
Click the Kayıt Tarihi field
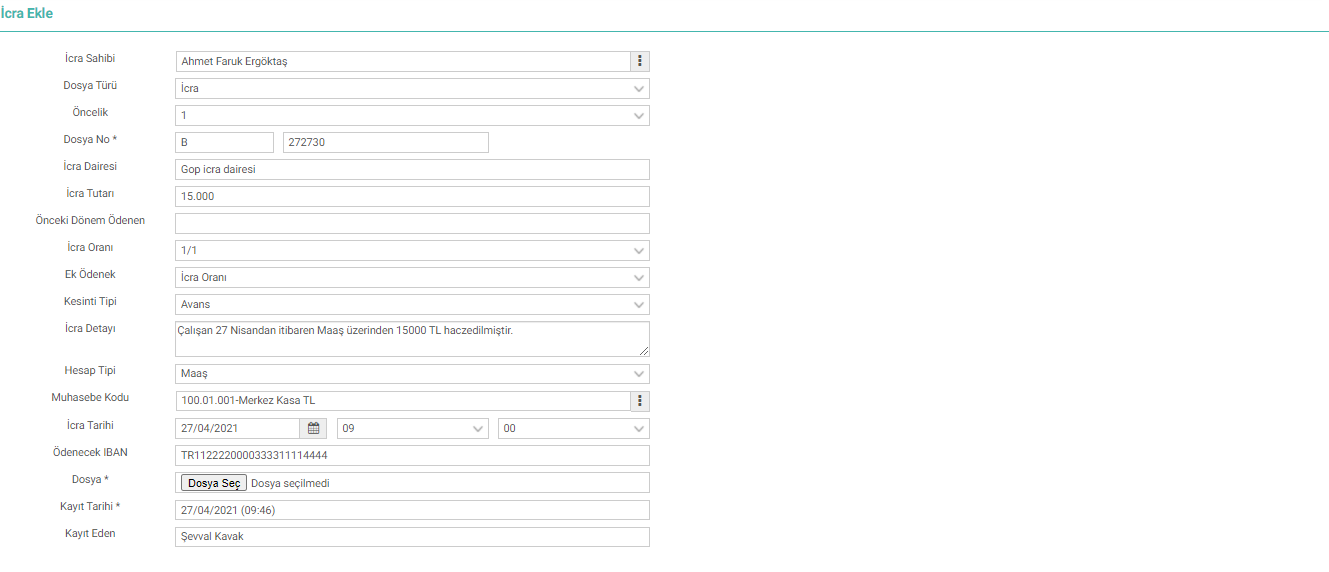(412, 510)
